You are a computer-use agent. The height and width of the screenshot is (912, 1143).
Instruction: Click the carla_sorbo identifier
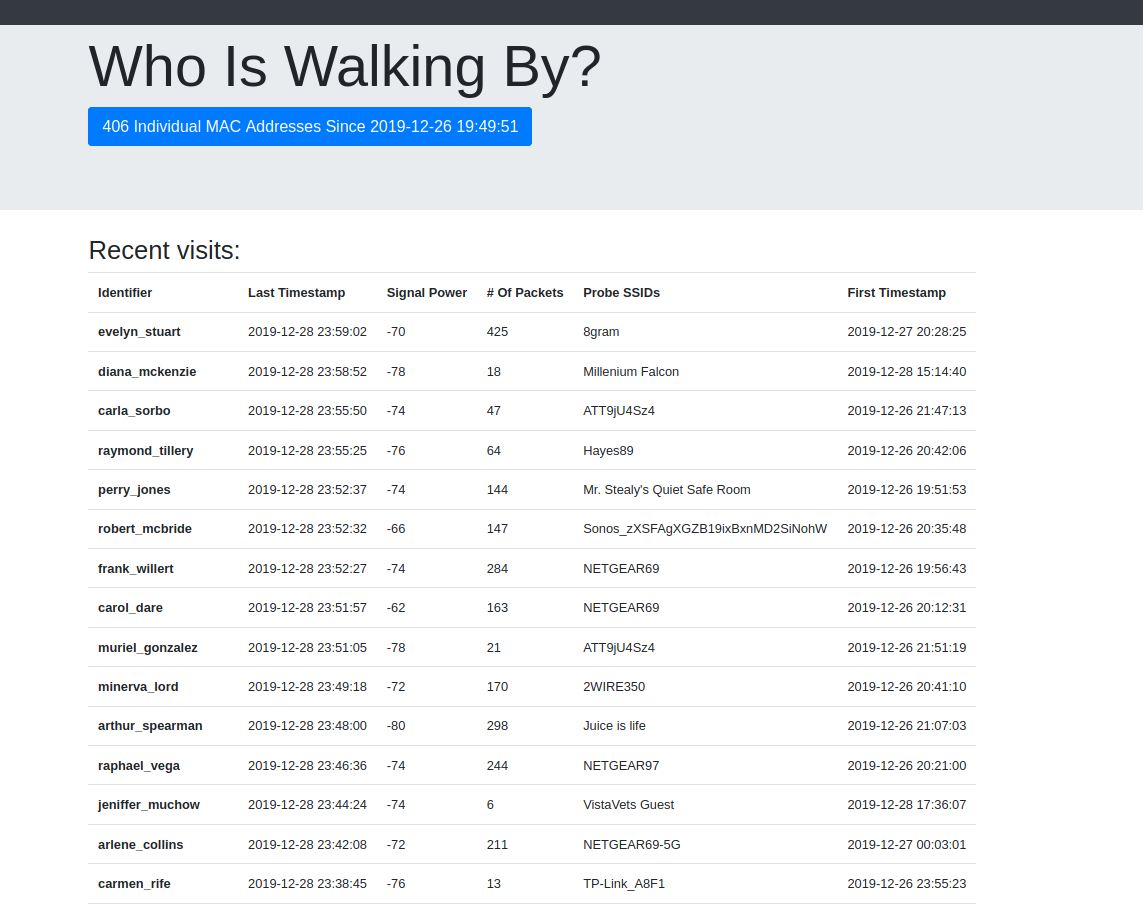[134, 410]
